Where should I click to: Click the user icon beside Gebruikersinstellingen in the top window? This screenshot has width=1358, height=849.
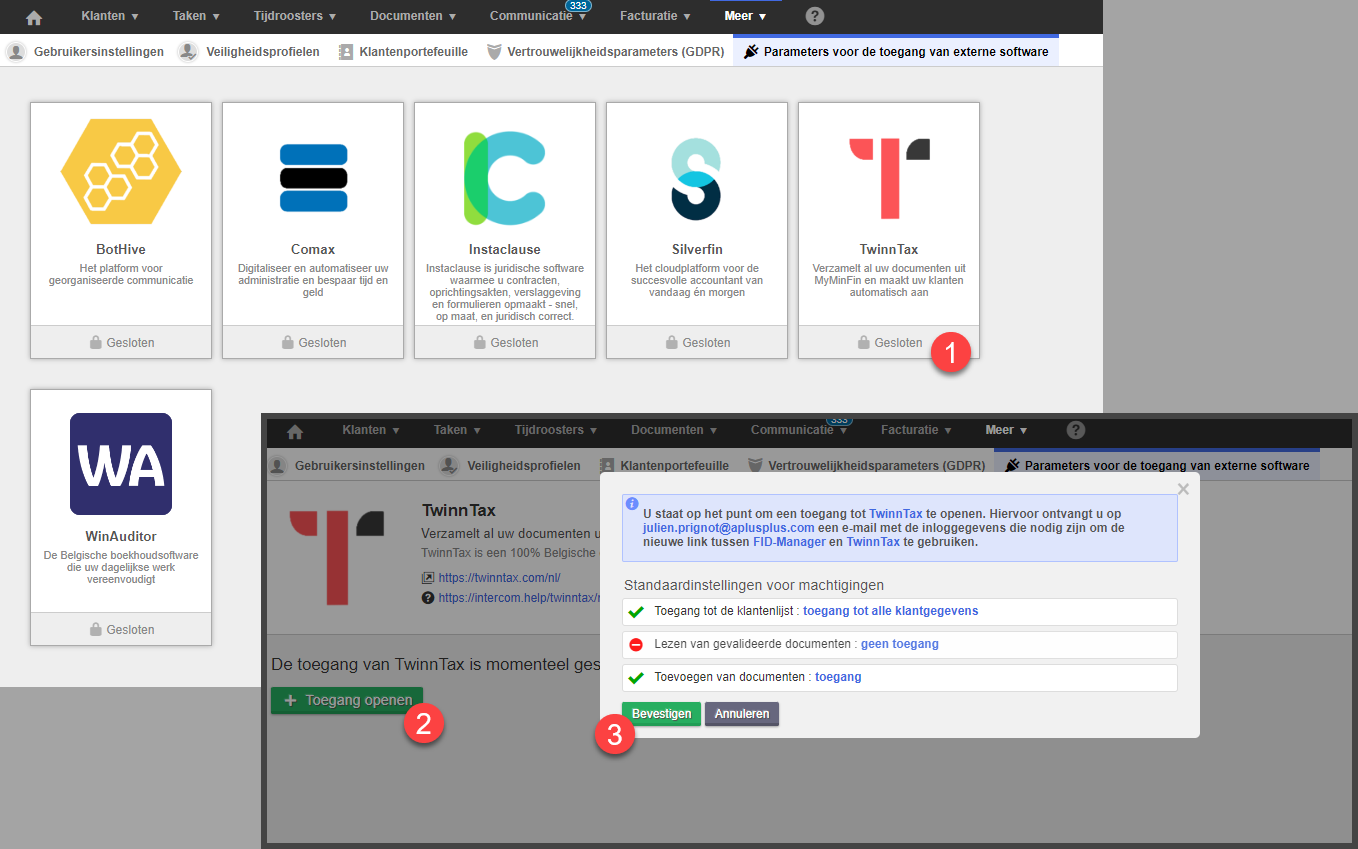click(x=15, y=51)
